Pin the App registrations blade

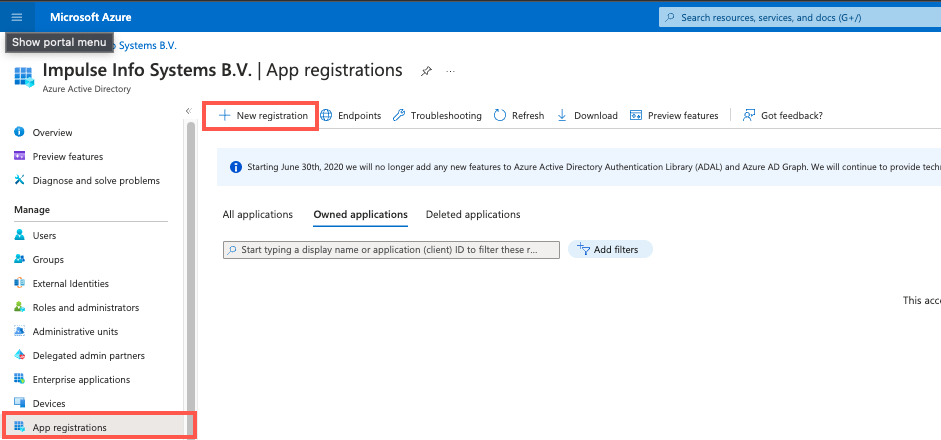[426, 71]
